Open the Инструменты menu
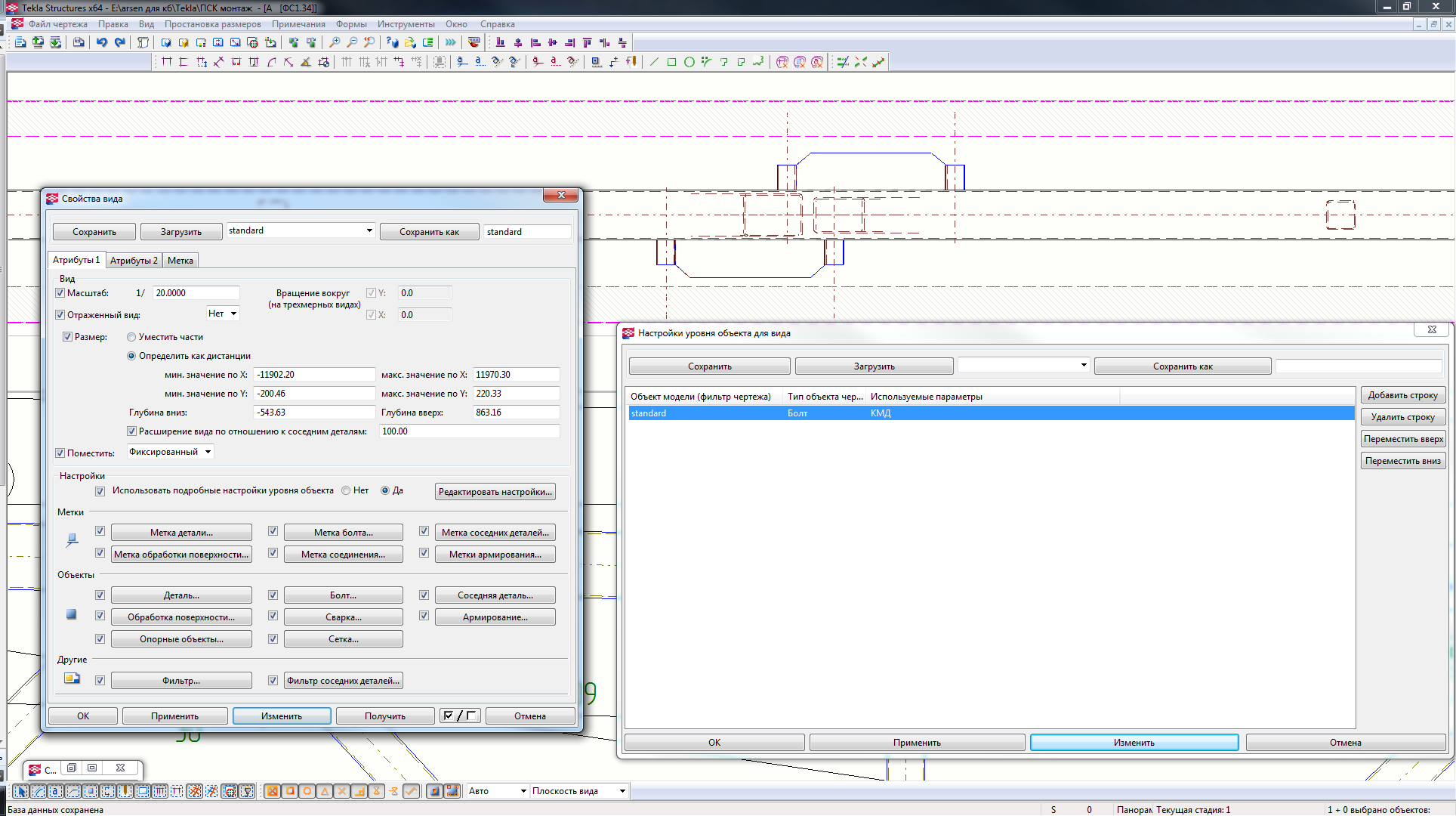Viewport: 1456px width, 816px height. [406, 24]
